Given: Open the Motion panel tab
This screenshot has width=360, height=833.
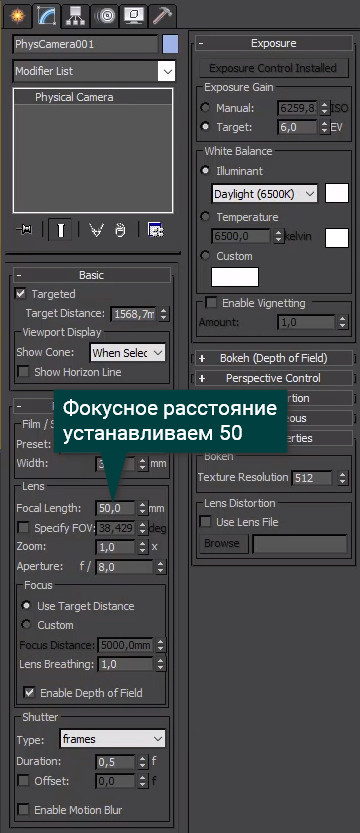Looking at the screenshot, I should [104, 15].
